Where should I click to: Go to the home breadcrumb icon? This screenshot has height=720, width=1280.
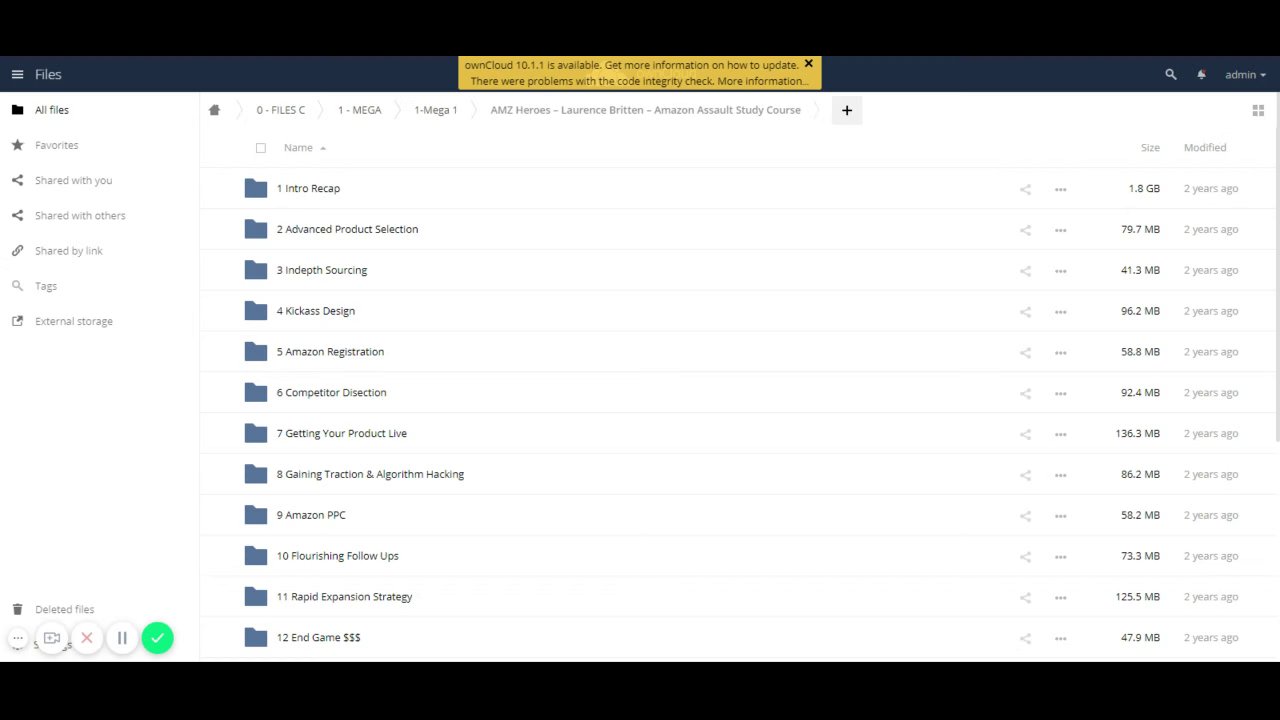tap(214, 110)
